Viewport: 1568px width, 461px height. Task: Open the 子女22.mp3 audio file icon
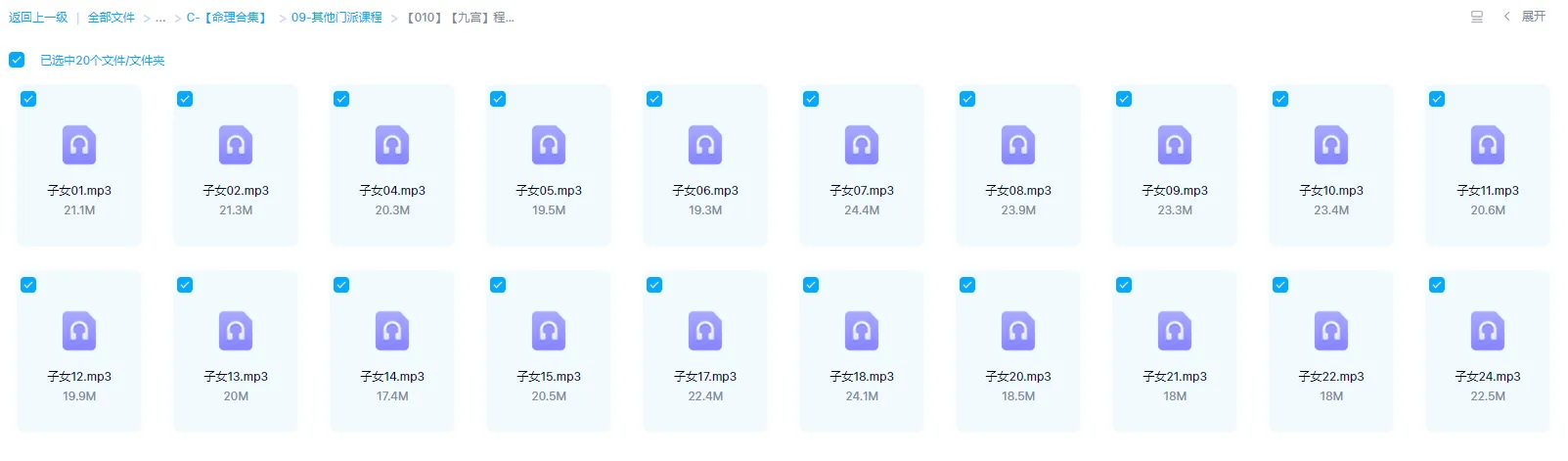pyautogui.click(x=1331, y=331)
